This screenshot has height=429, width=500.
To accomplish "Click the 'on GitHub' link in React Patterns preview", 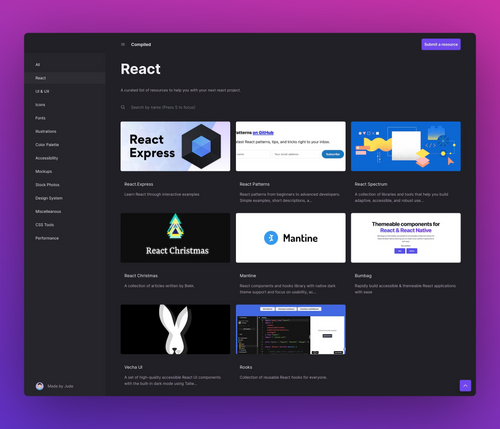I will pos(263,133).
